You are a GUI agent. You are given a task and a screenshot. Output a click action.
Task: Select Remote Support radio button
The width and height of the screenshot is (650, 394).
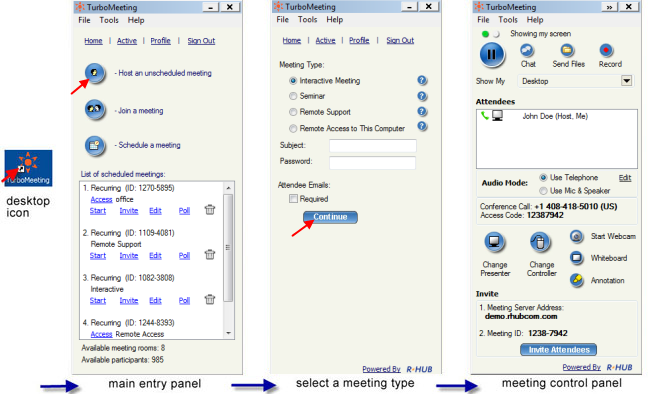point(293,112)
